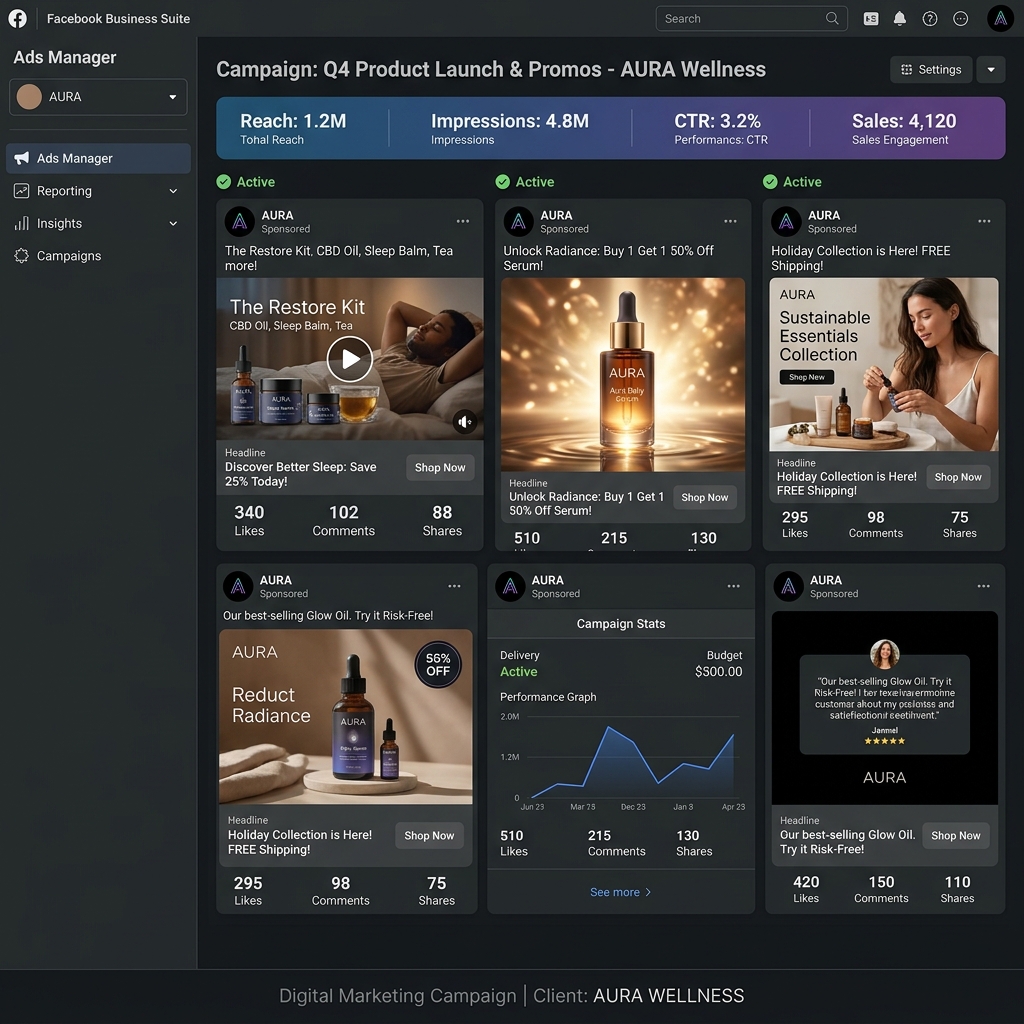
Task: Play the Restore Kit video
Action: coord(350,359)
